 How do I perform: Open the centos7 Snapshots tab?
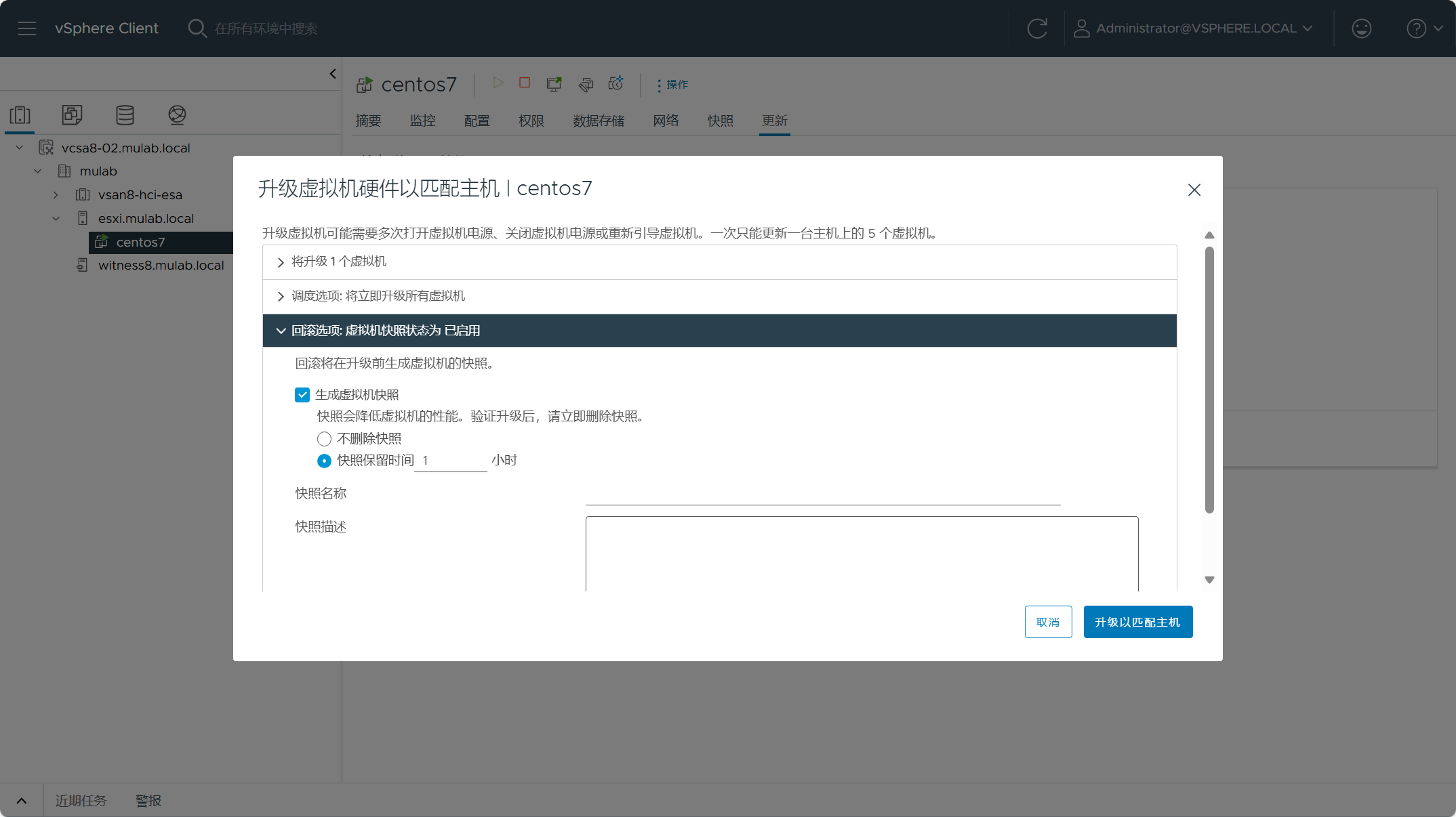click(720, 121)
